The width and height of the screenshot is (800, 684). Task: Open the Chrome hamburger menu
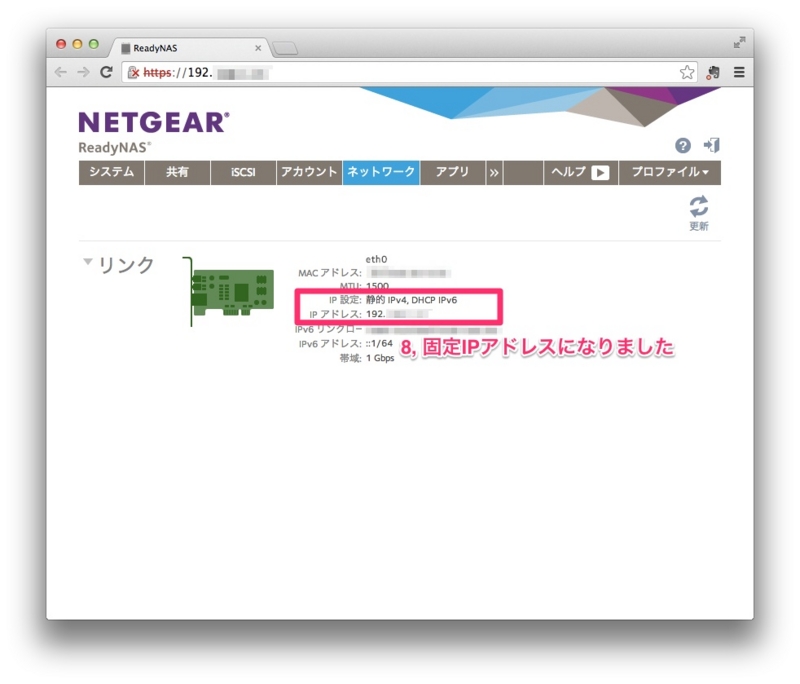click(x=739, y=72)
